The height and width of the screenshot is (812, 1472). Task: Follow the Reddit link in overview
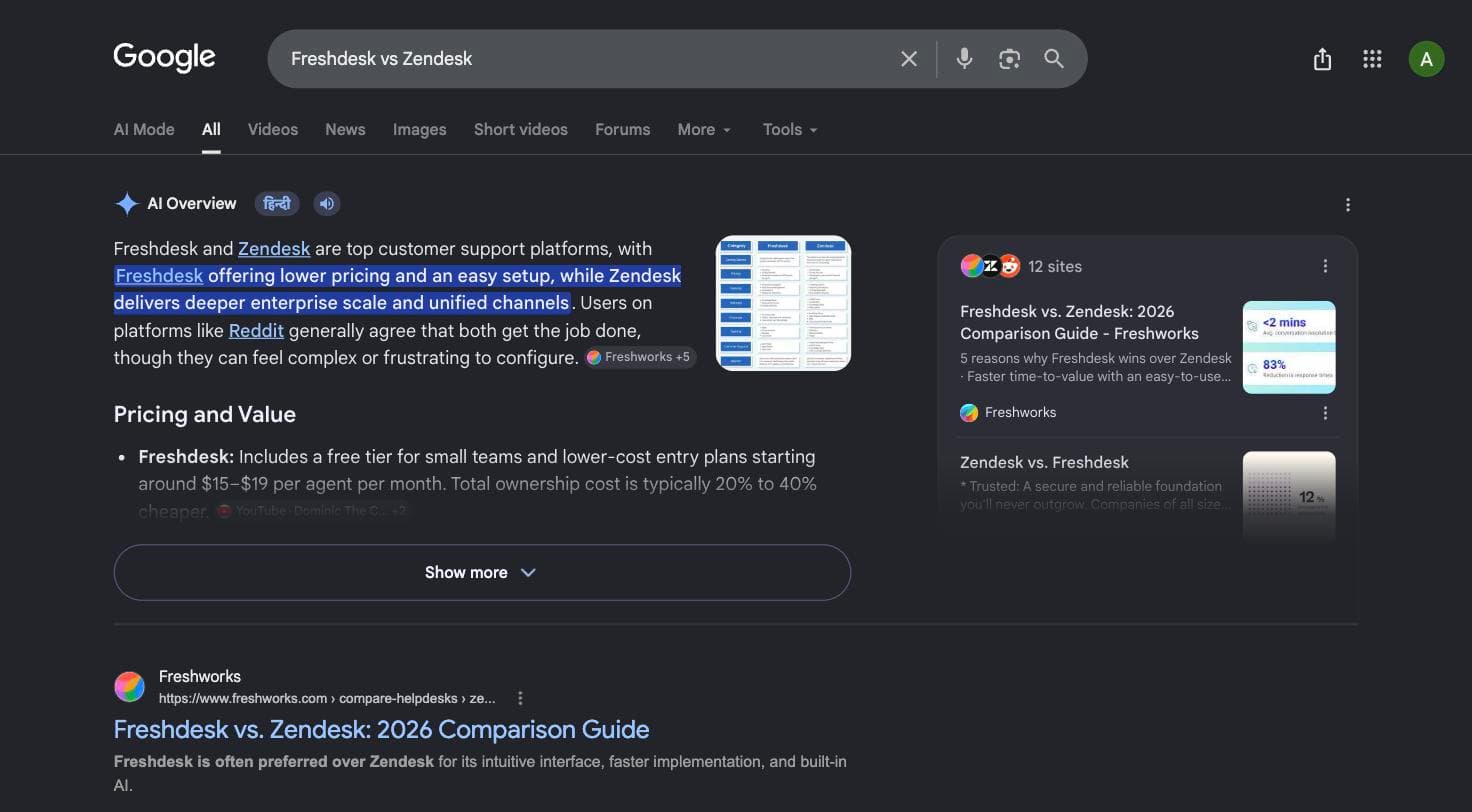(256, 330)
